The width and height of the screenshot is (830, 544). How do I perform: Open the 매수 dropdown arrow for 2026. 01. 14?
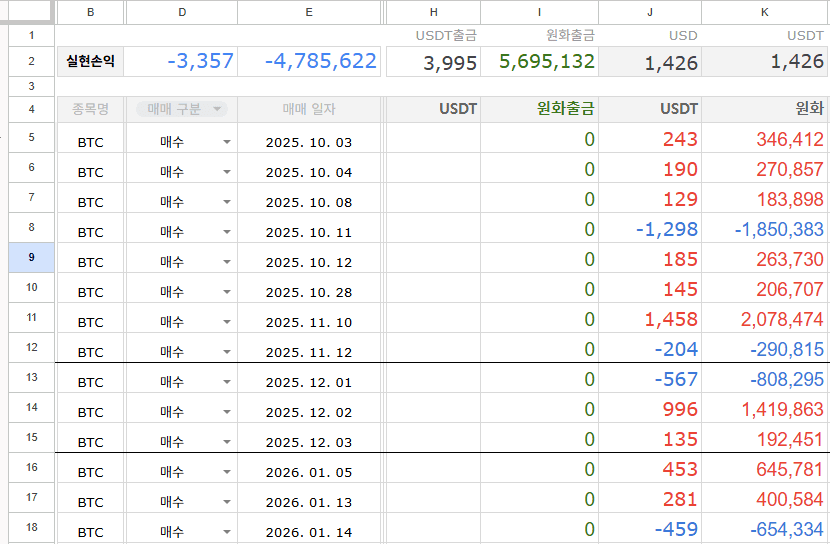(227, 532)
